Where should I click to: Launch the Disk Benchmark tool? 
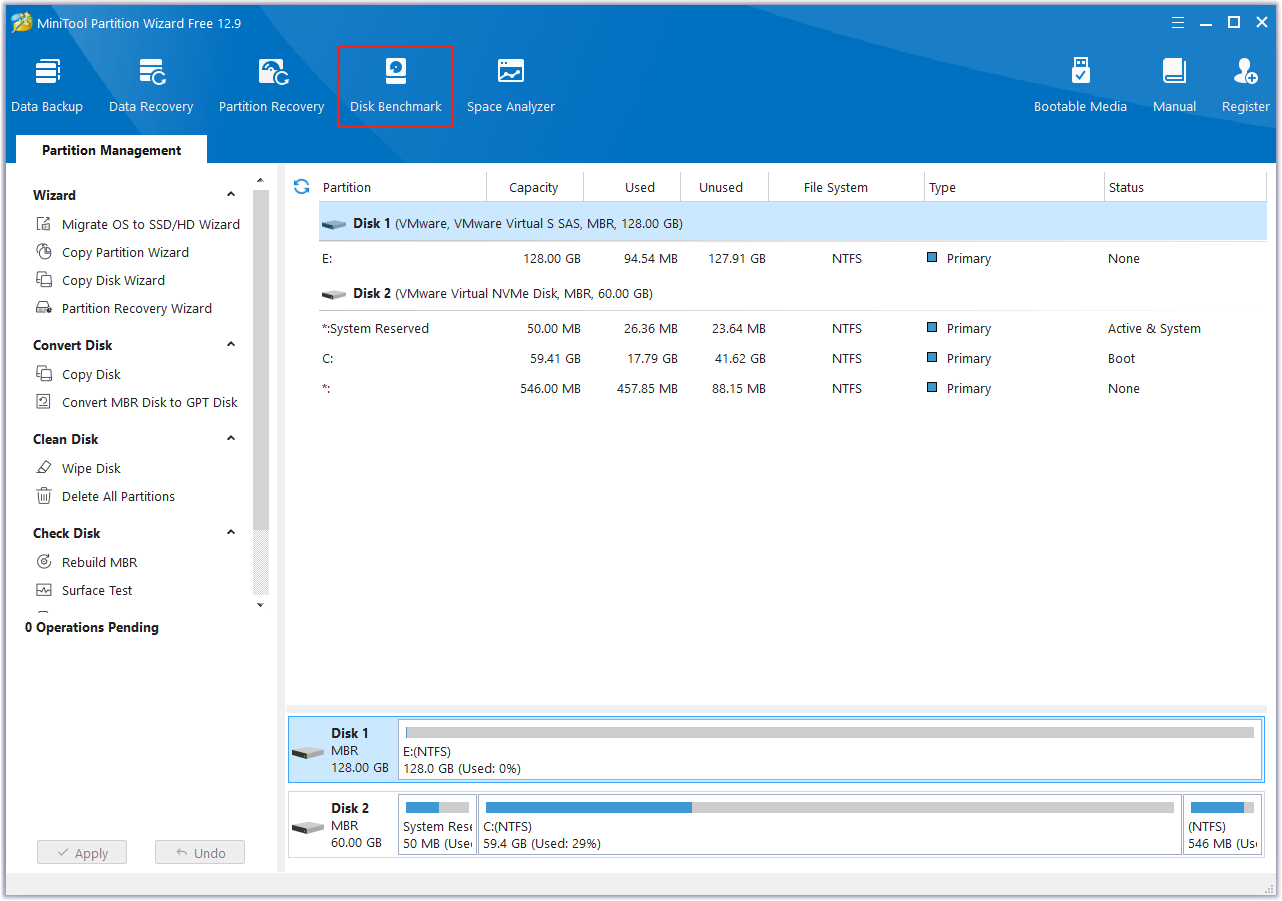tap(394, 85)
